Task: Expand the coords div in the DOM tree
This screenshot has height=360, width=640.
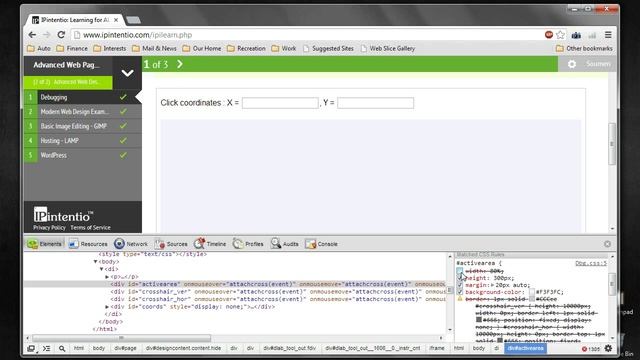Action: click(107, 307)
